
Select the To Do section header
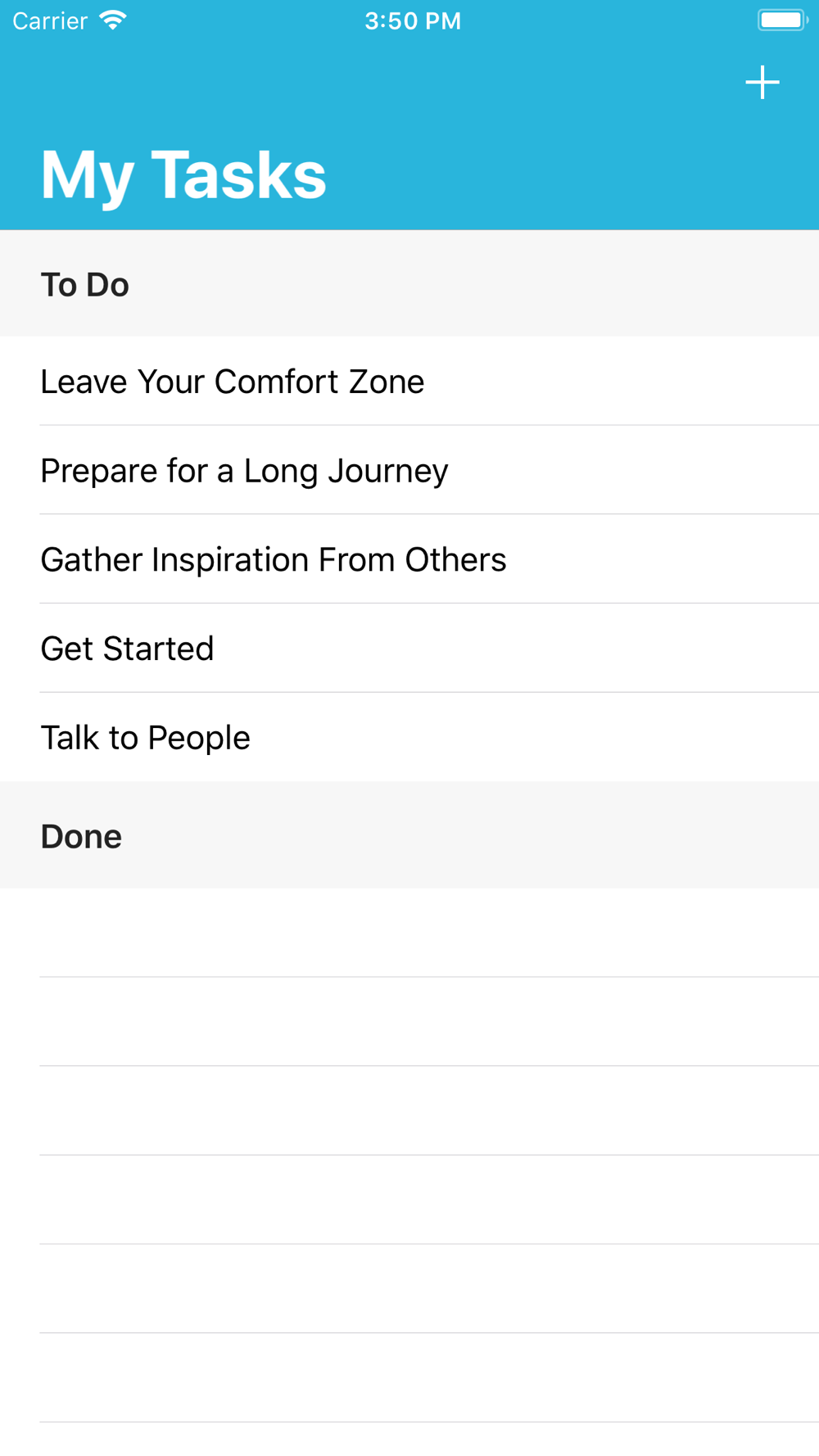(x=409, y=283)
